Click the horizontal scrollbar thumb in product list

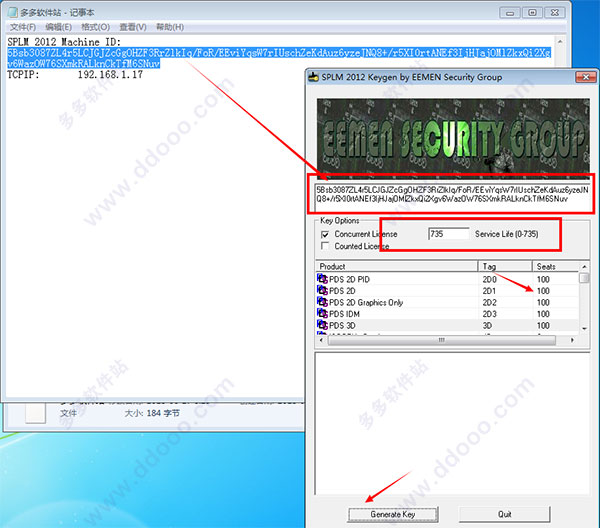(442, 340)
